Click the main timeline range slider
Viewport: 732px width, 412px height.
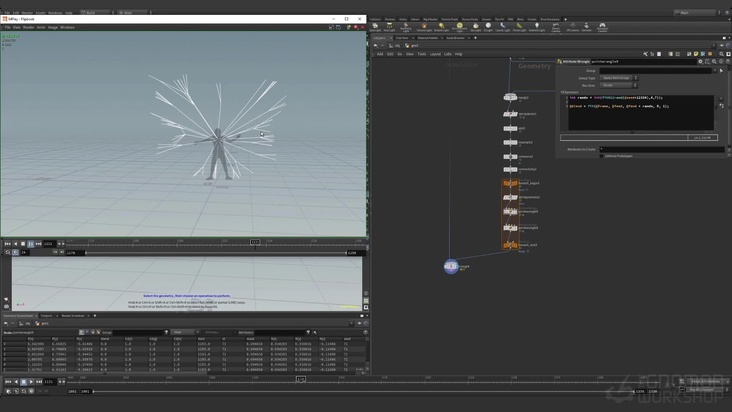click(x=363, y=391)
